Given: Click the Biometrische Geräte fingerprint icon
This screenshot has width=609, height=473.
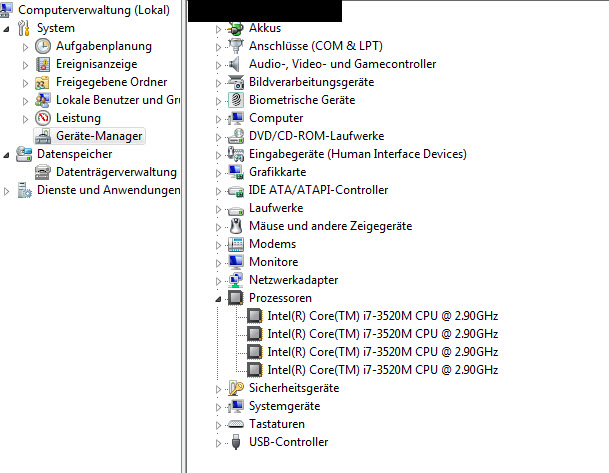Looking at the screenshot, I should (x=236, y=100).
